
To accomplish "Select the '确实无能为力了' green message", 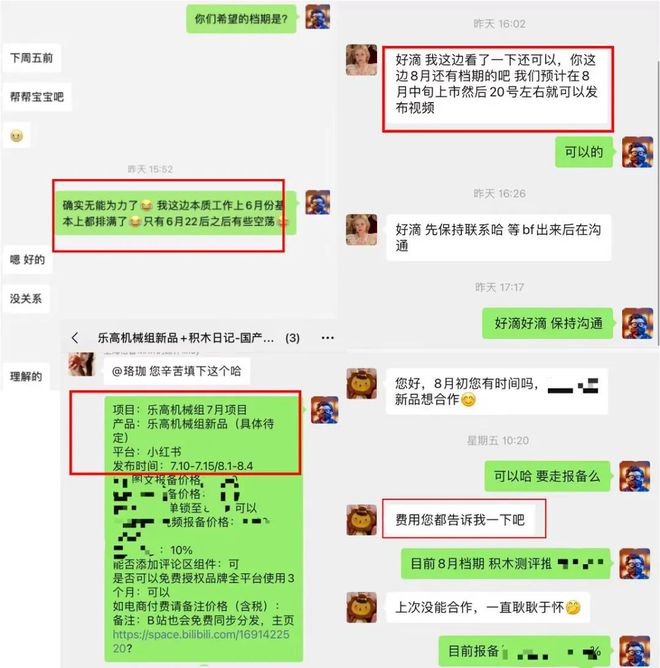I will point(175,213).
